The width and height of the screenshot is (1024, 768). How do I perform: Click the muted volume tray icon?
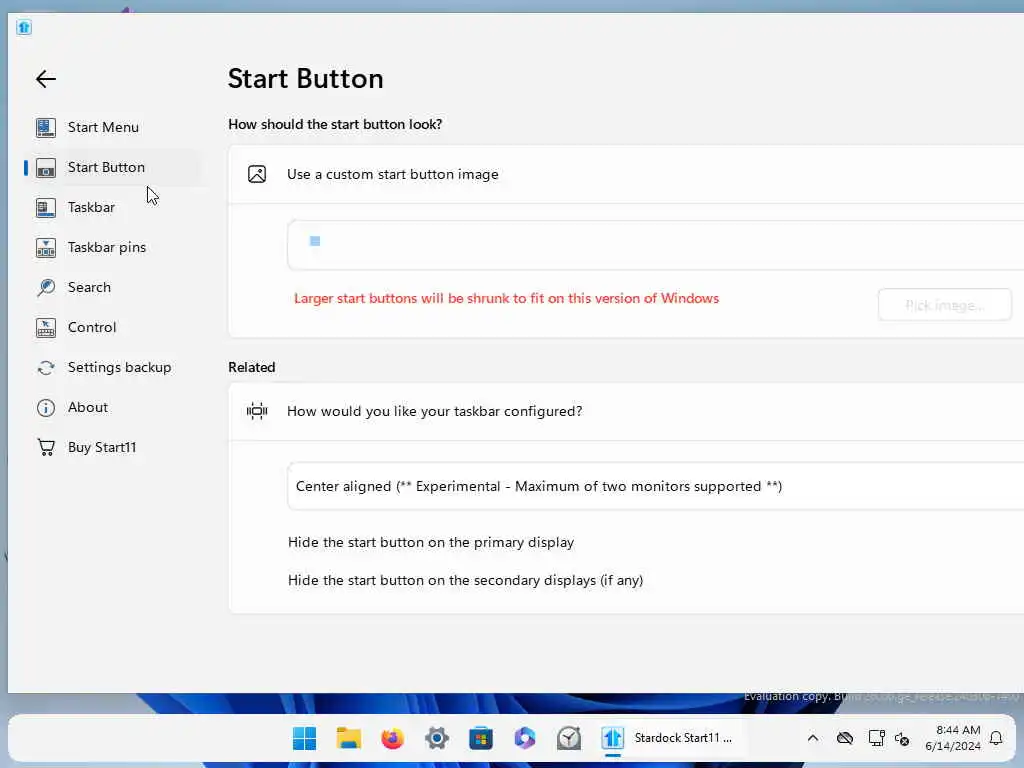[902, 739]
